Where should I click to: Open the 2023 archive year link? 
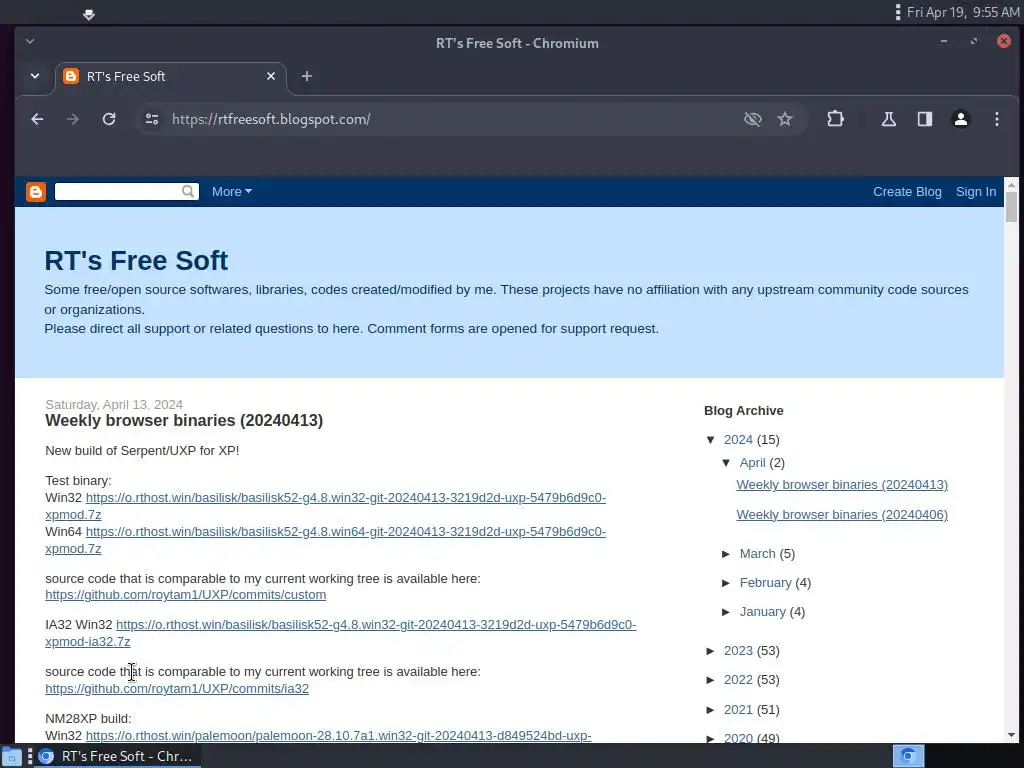(x=738, y=651)
